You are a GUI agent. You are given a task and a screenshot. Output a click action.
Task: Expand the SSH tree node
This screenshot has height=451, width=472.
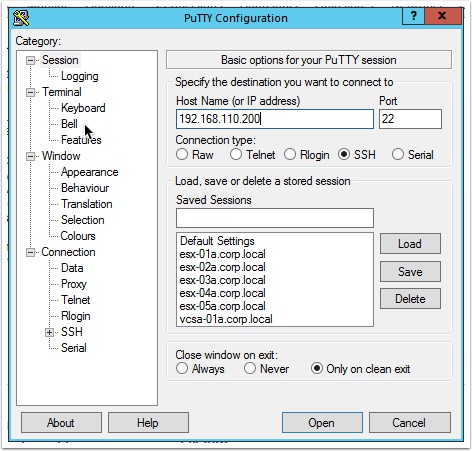point(49,332)
